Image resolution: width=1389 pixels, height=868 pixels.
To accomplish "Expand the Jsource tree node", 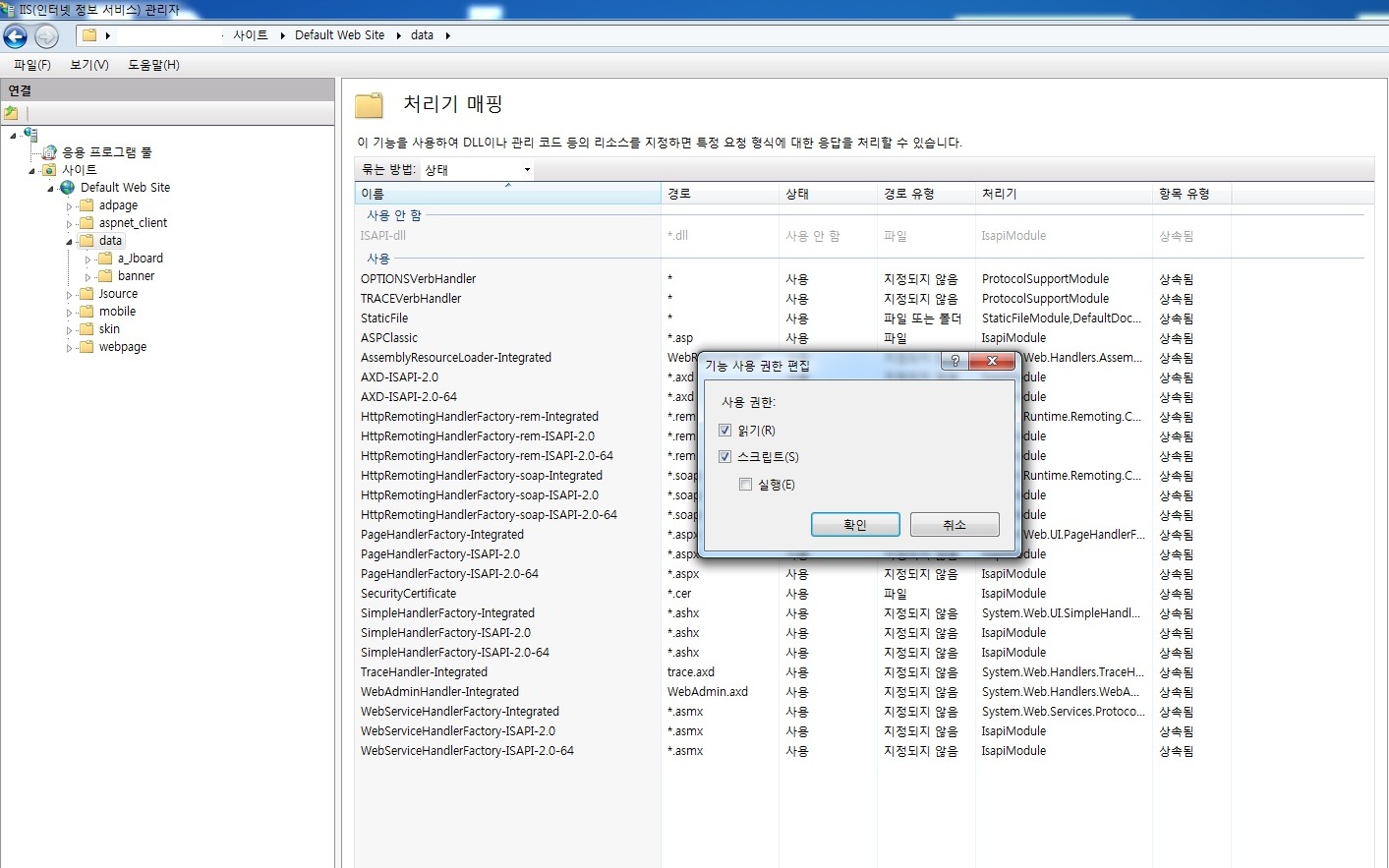I will pyautogui.click(x=69, y=295).
